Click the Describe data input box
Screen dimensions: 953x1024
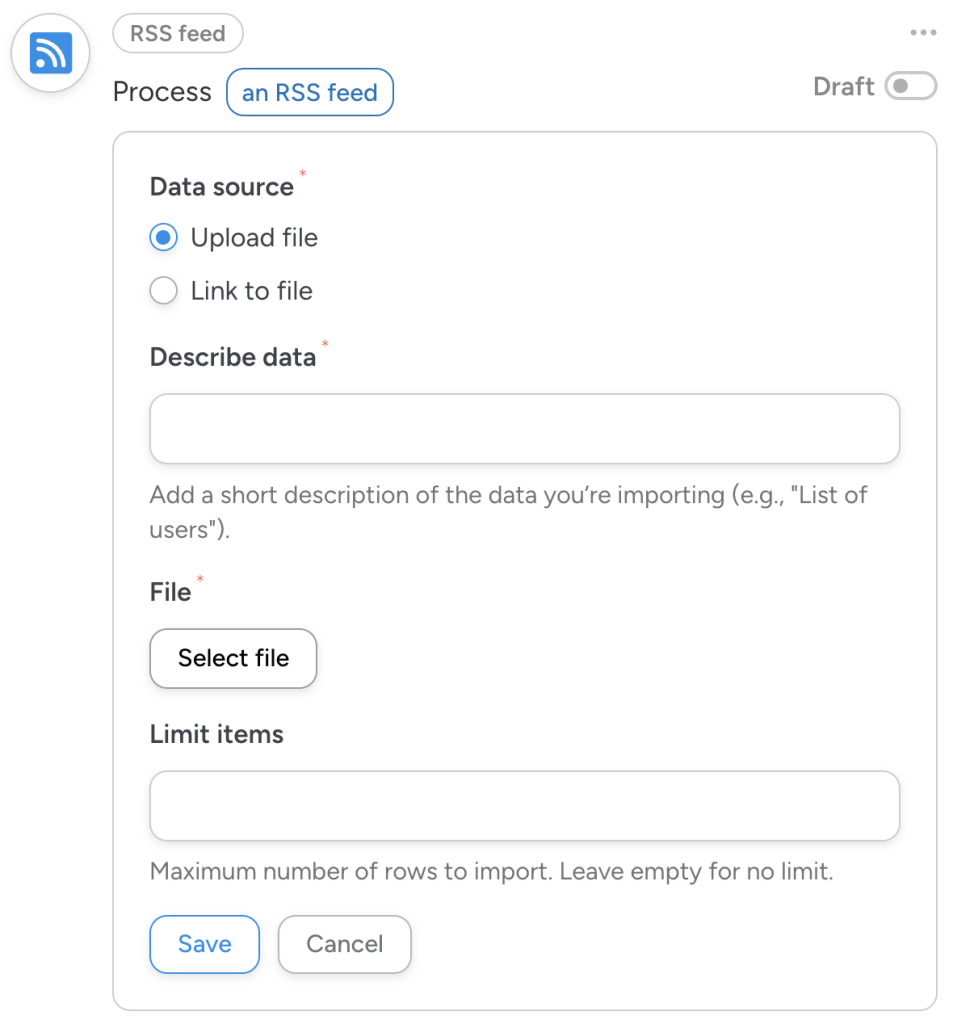click(523, 428)
